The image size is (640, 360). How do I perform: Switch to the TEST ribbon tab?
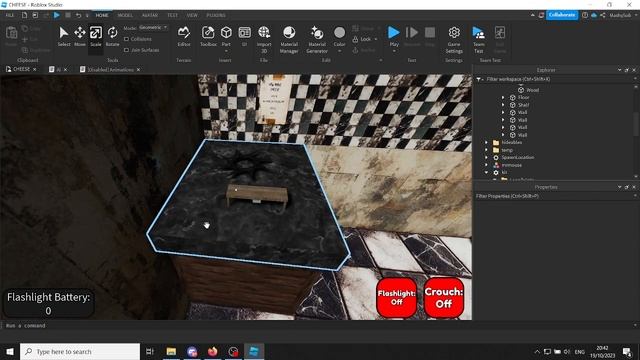172,15
